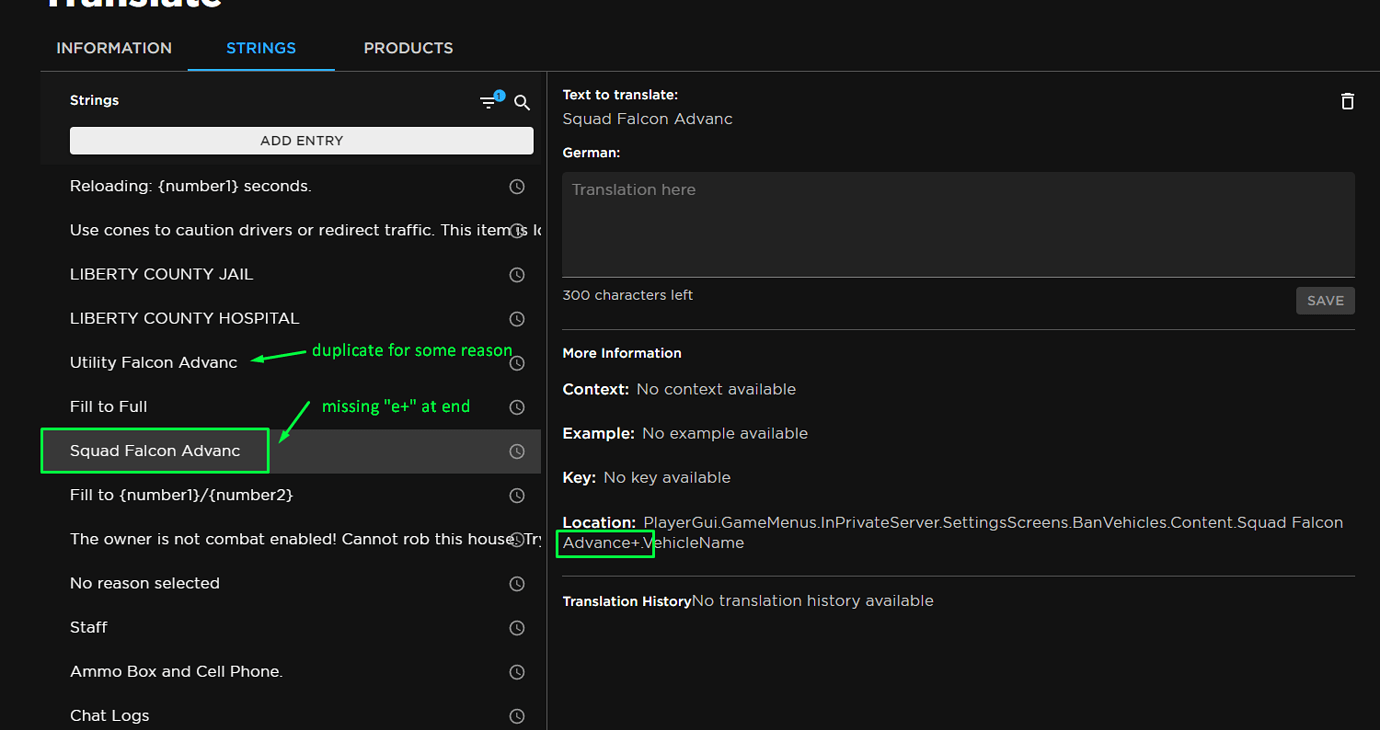This screenshot has height=730, width=1380.
Task: Delete the current translation entry via trash icon
Action: (1347, 101)
